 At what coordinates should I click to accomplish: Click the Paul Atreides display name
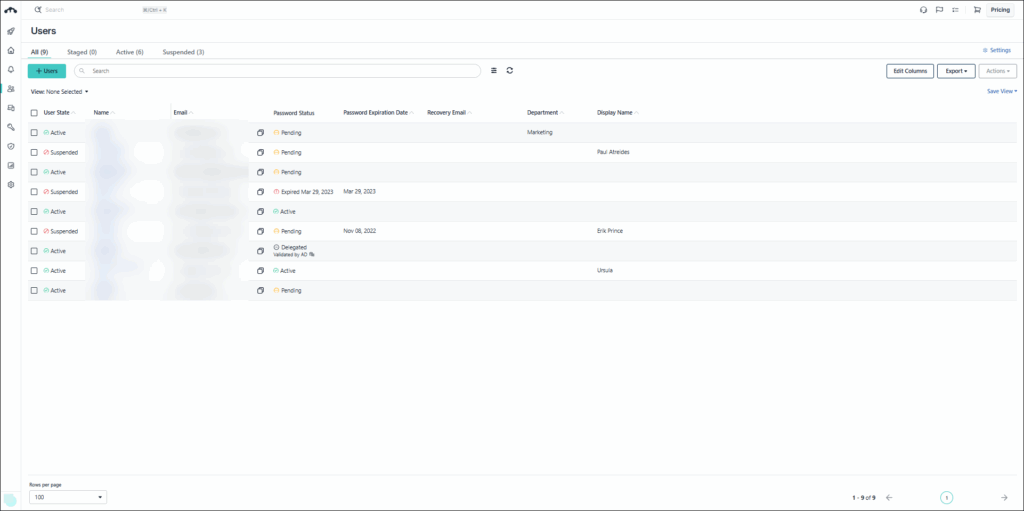613,152
